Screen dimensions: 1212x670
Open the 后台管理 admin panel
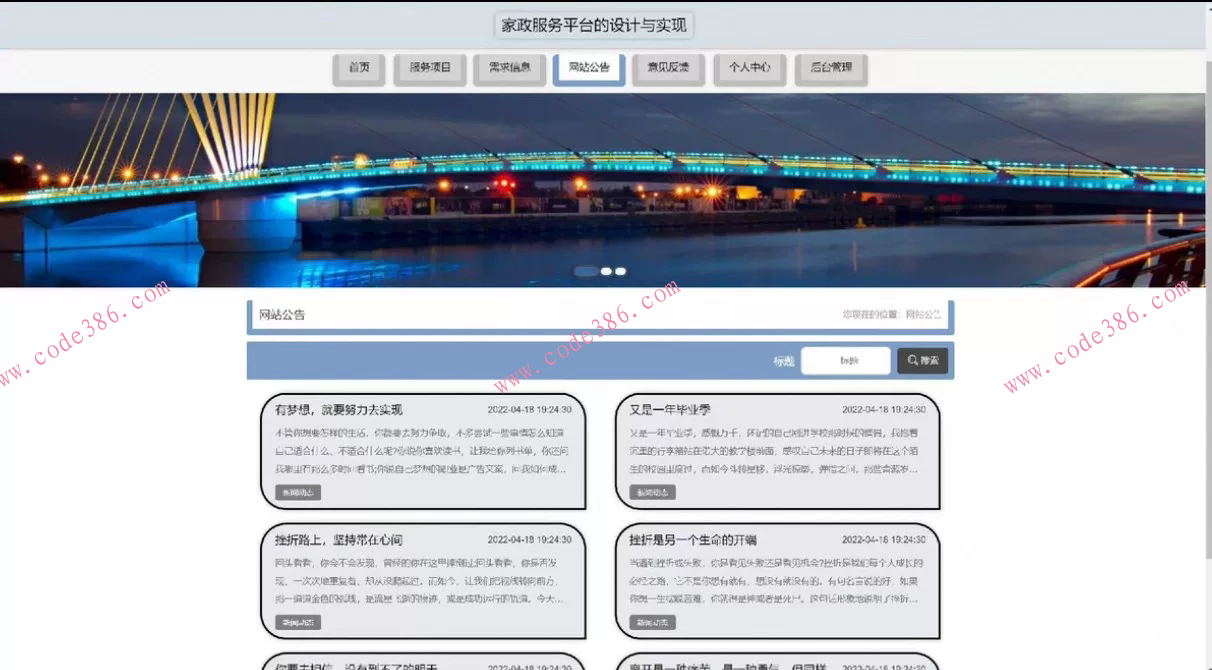tap(831, 69)
